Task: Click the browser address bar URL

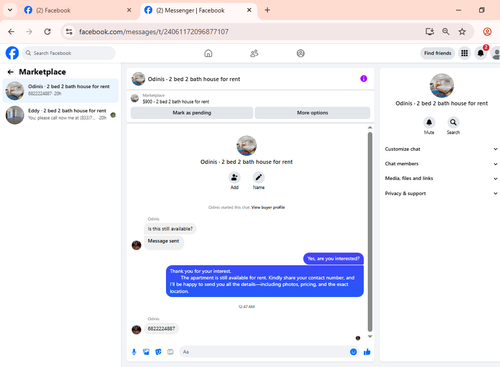Action: coord(154,32)
